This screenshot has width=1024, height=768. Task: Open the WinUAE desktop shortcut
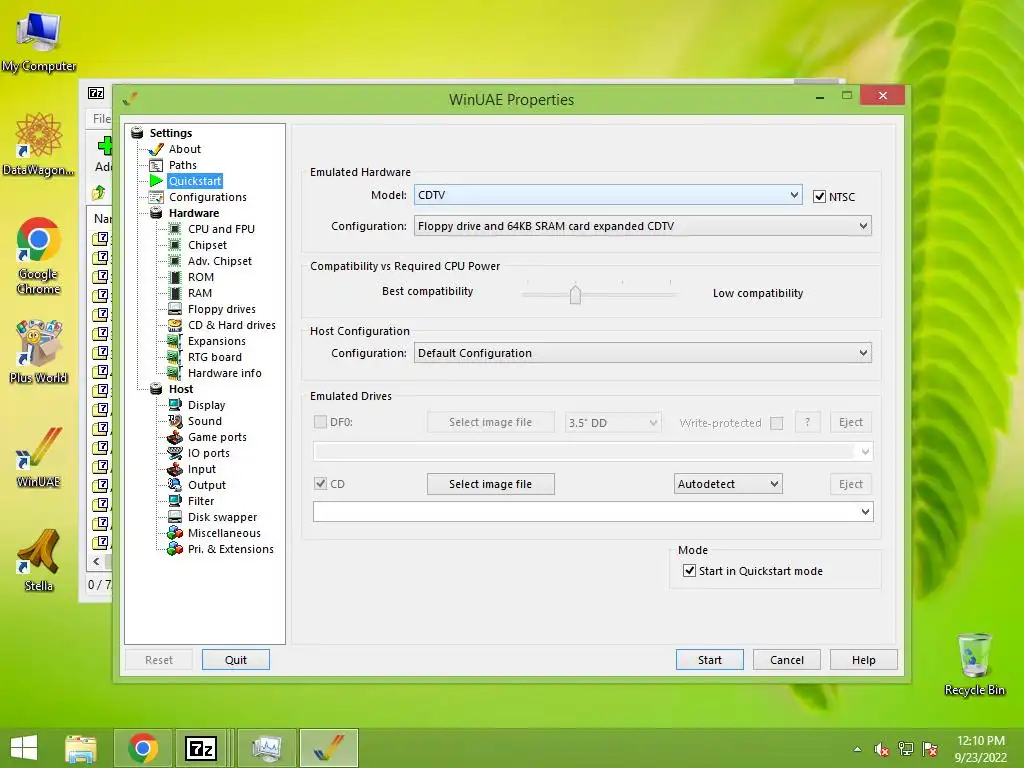(x=39, y=456)
